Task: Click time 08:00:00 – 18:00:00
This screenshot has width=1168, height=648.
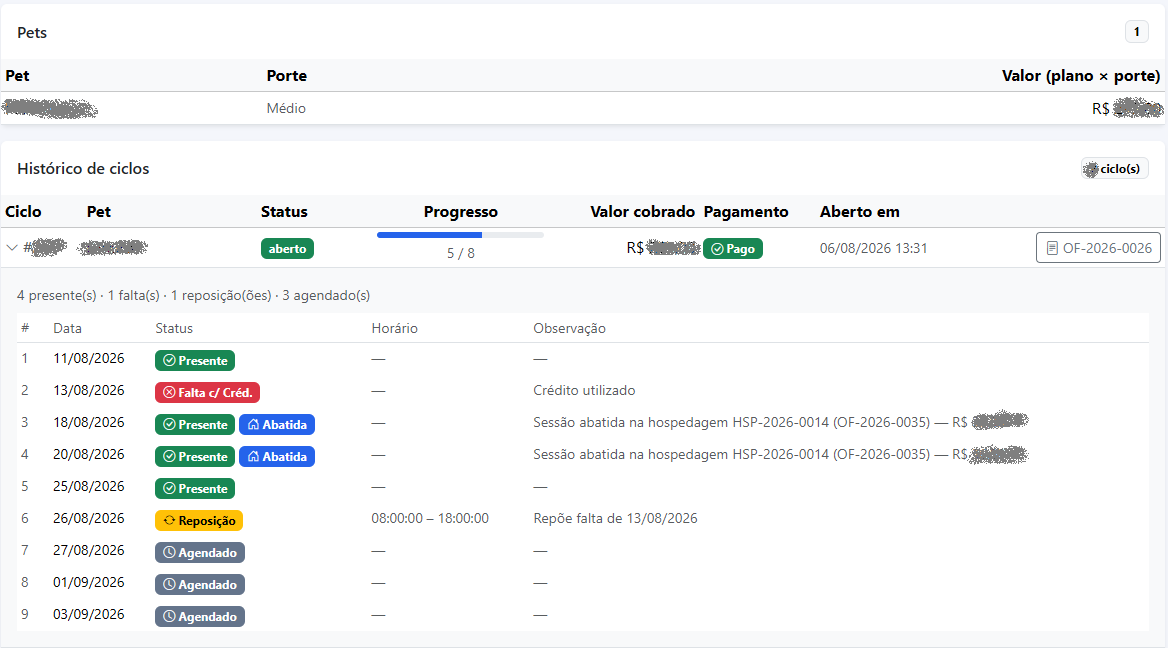Action: [430, 518]
